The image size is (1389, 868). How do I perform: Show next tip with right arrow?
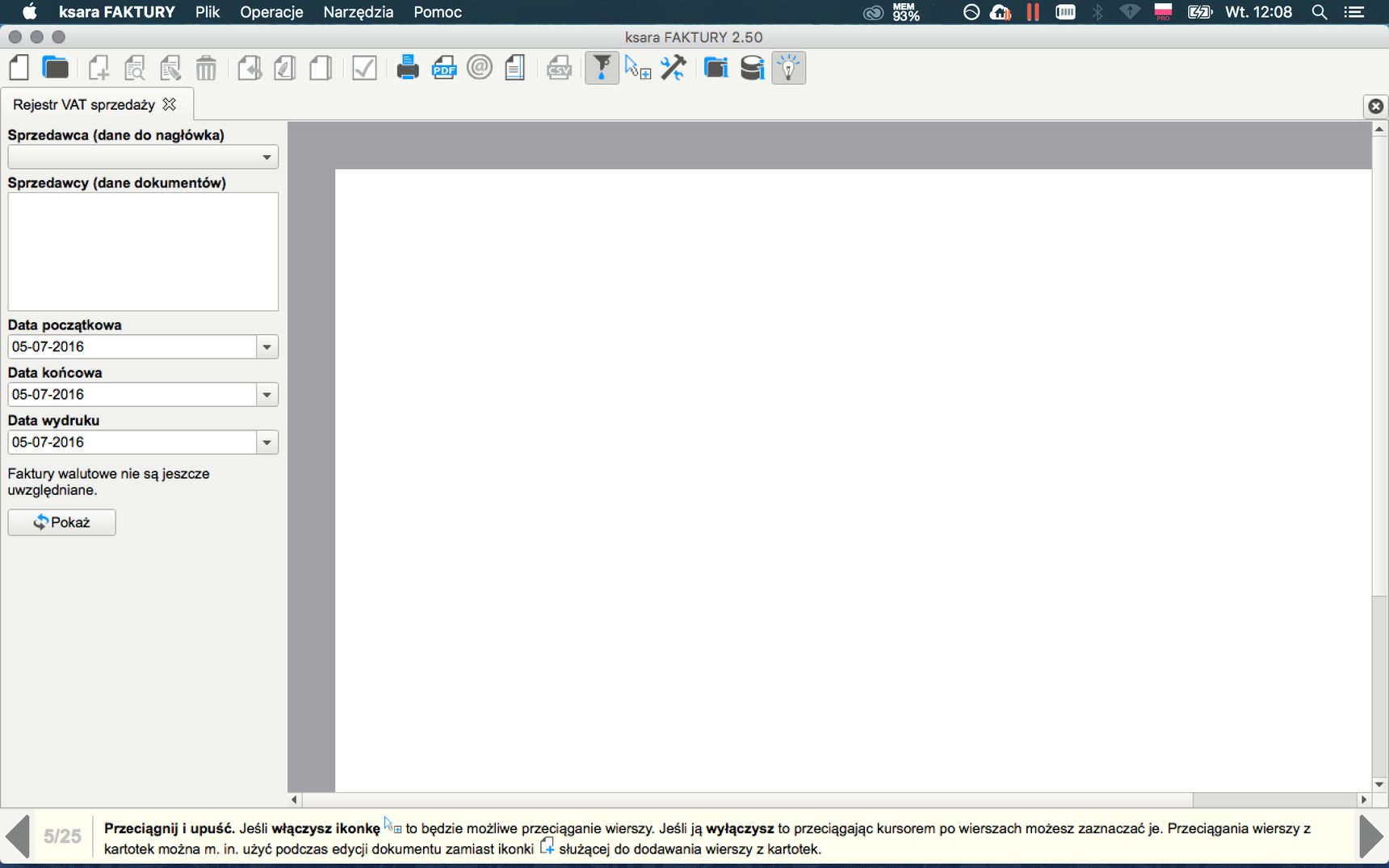coord(1371,837)
